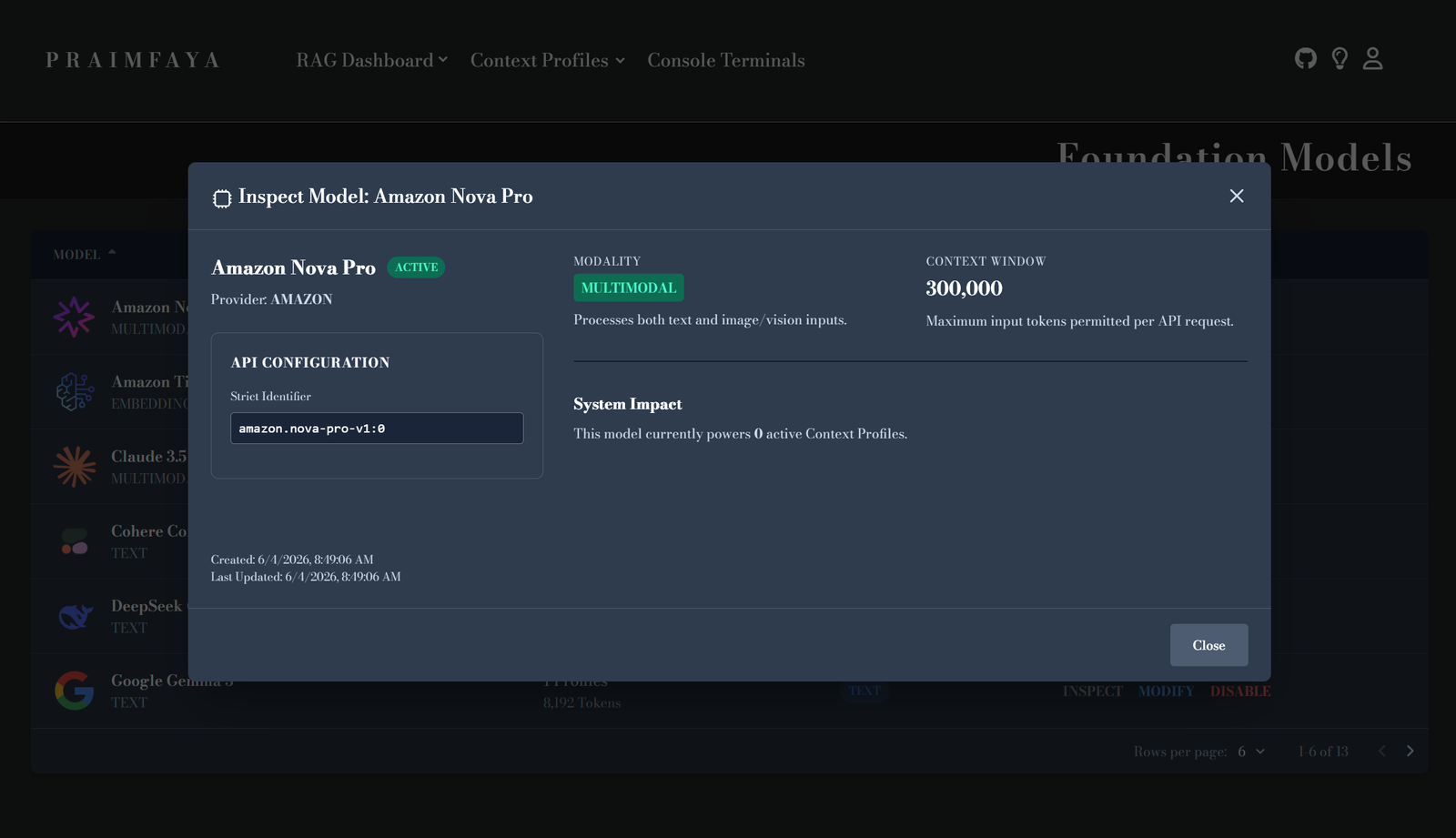Go to the next page arrow

(x=1410, y=751)
